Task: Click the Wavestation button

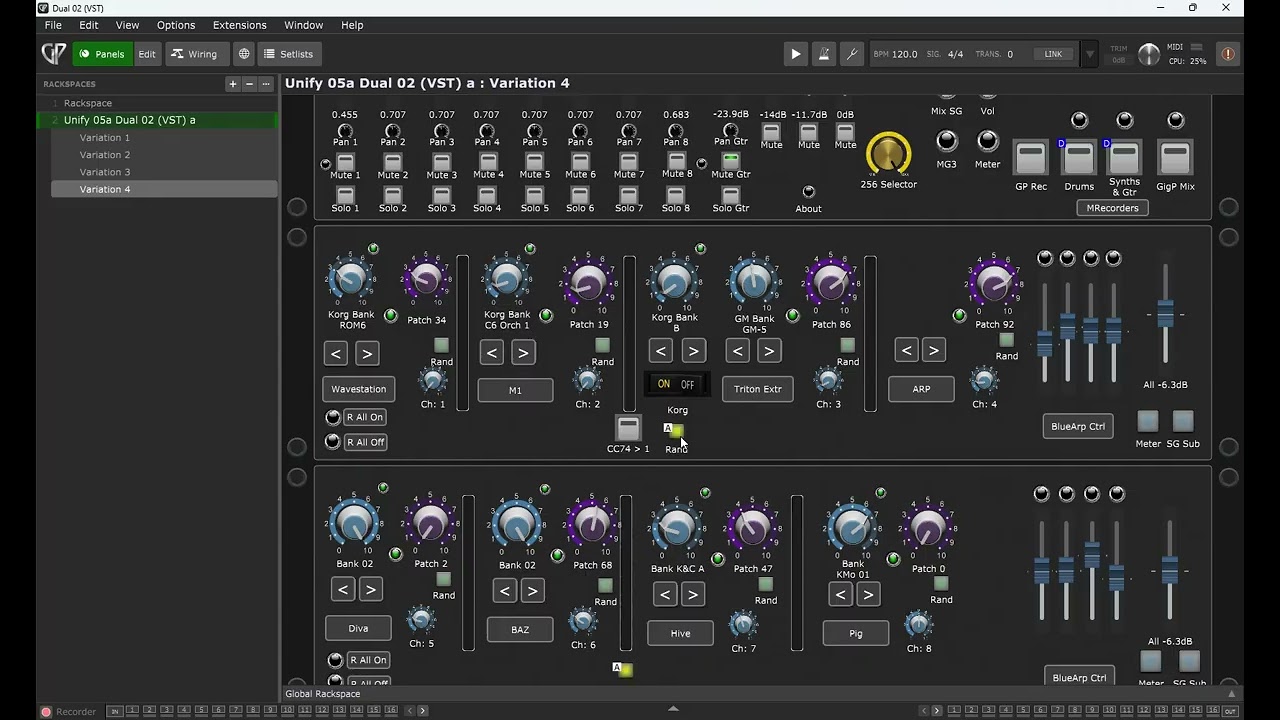Action: (x=359, y=389)
